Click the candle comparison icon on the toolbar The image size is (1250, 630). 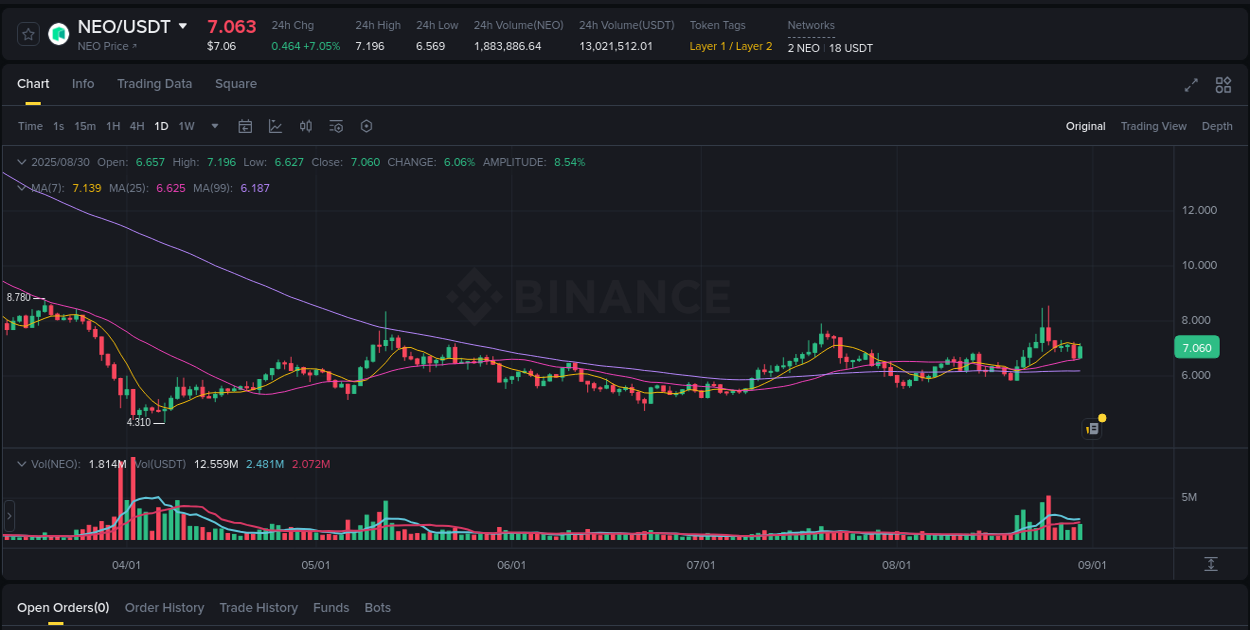306,126
